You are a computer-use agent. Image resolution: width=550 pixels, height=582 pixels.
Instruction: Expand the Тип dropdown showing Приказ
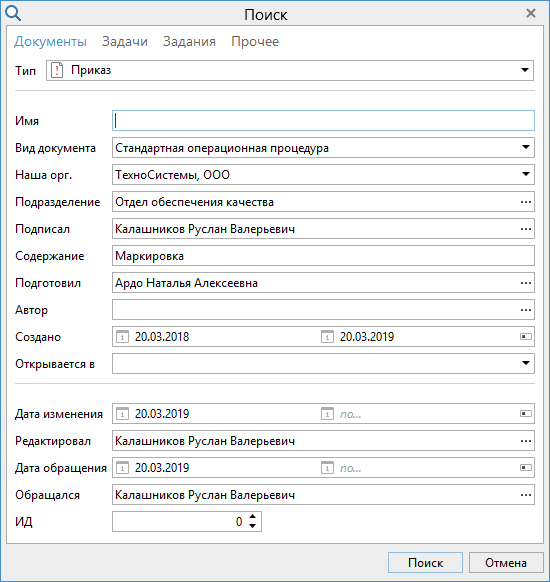(x=525, y=70)
